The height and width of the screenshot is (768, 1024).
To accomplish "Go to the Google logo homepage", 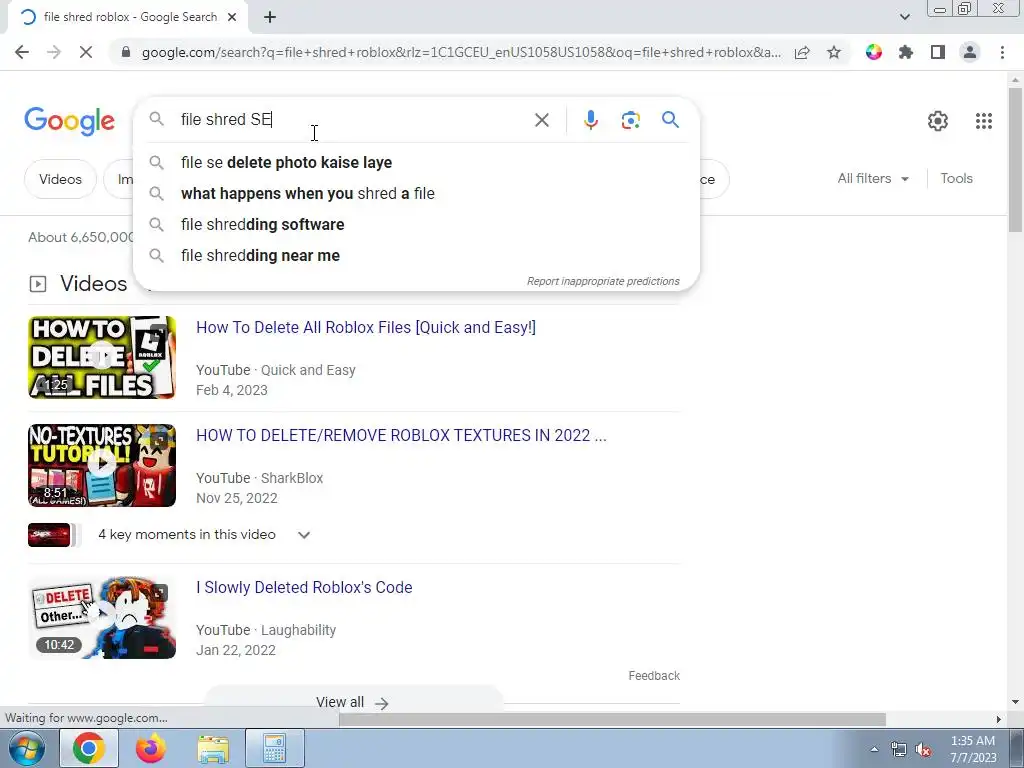I will [69, 121].
